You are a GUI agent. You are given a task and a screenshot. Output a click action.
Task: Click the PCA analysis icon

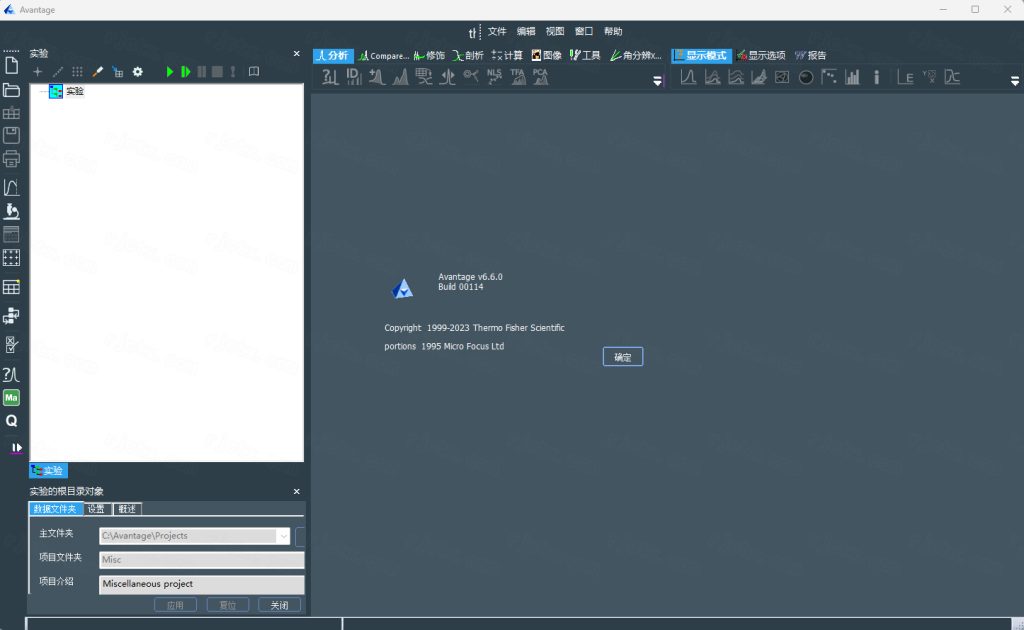[541, 77]
